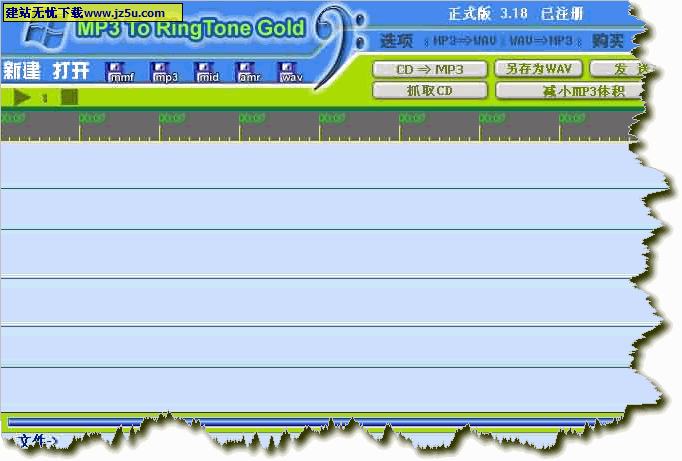Click the 打开 (Open) button
The width and height of the screenshot is (682, 461).
click(x=71, y=70)
